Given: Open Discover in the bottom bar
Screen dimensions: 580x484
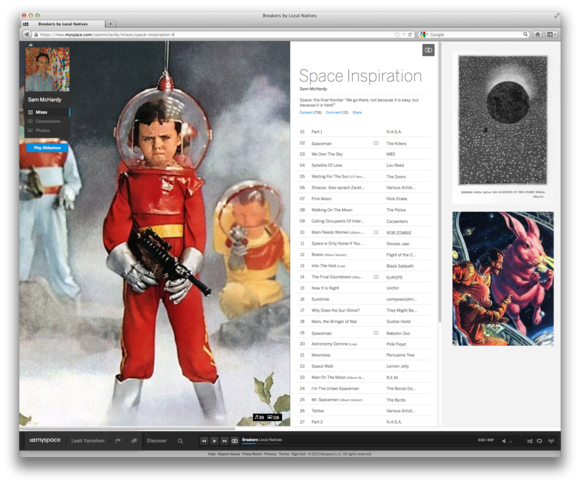Looking at the screenshot, I should pos(156,441).
